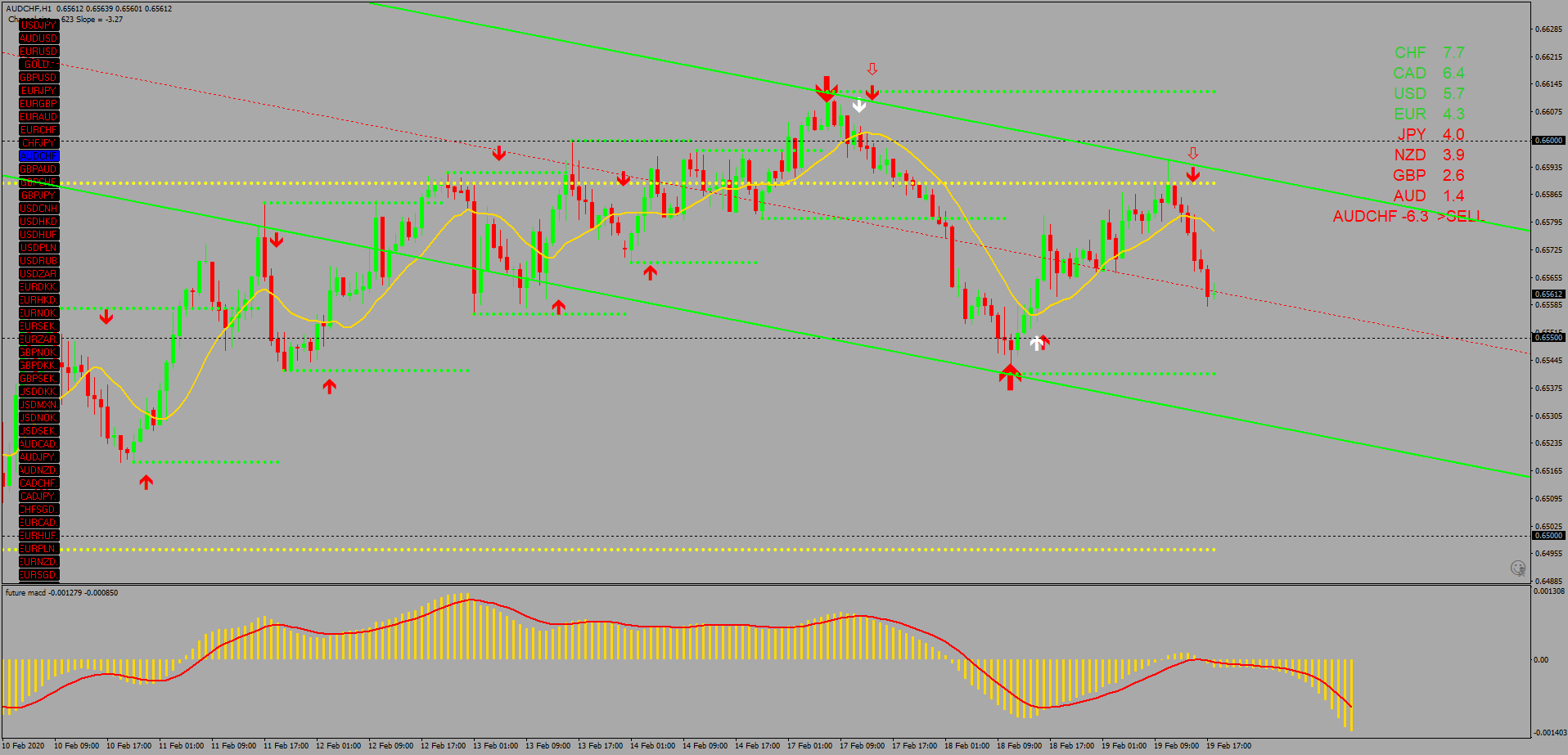Choose the CADCHF symbol button
The width and height of the screenshot is (1568, 755).
pos(39,483)
